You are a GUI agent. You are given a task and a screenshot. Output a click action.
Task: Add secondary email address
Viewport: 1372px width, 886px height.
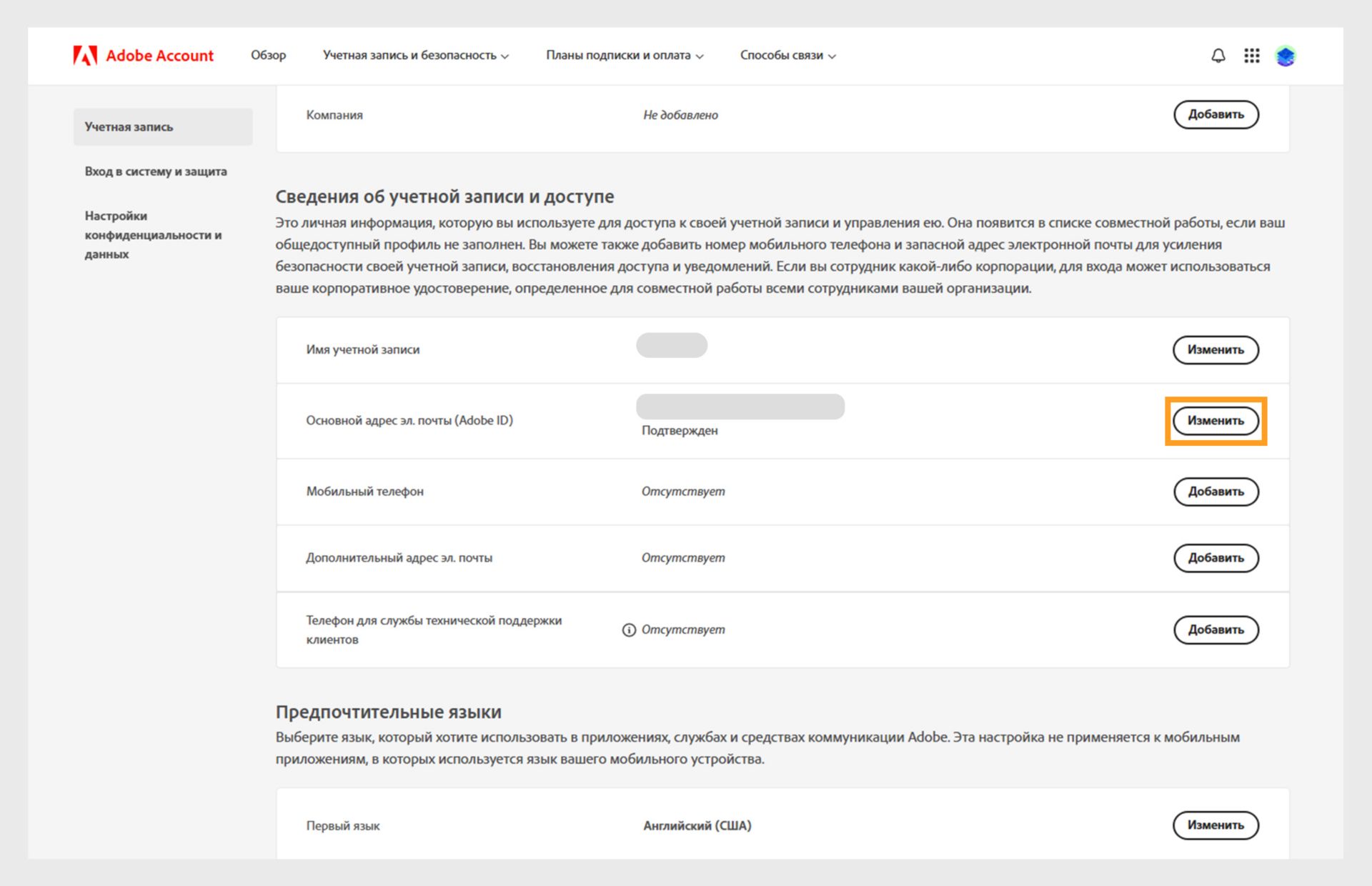[1216, 558]
